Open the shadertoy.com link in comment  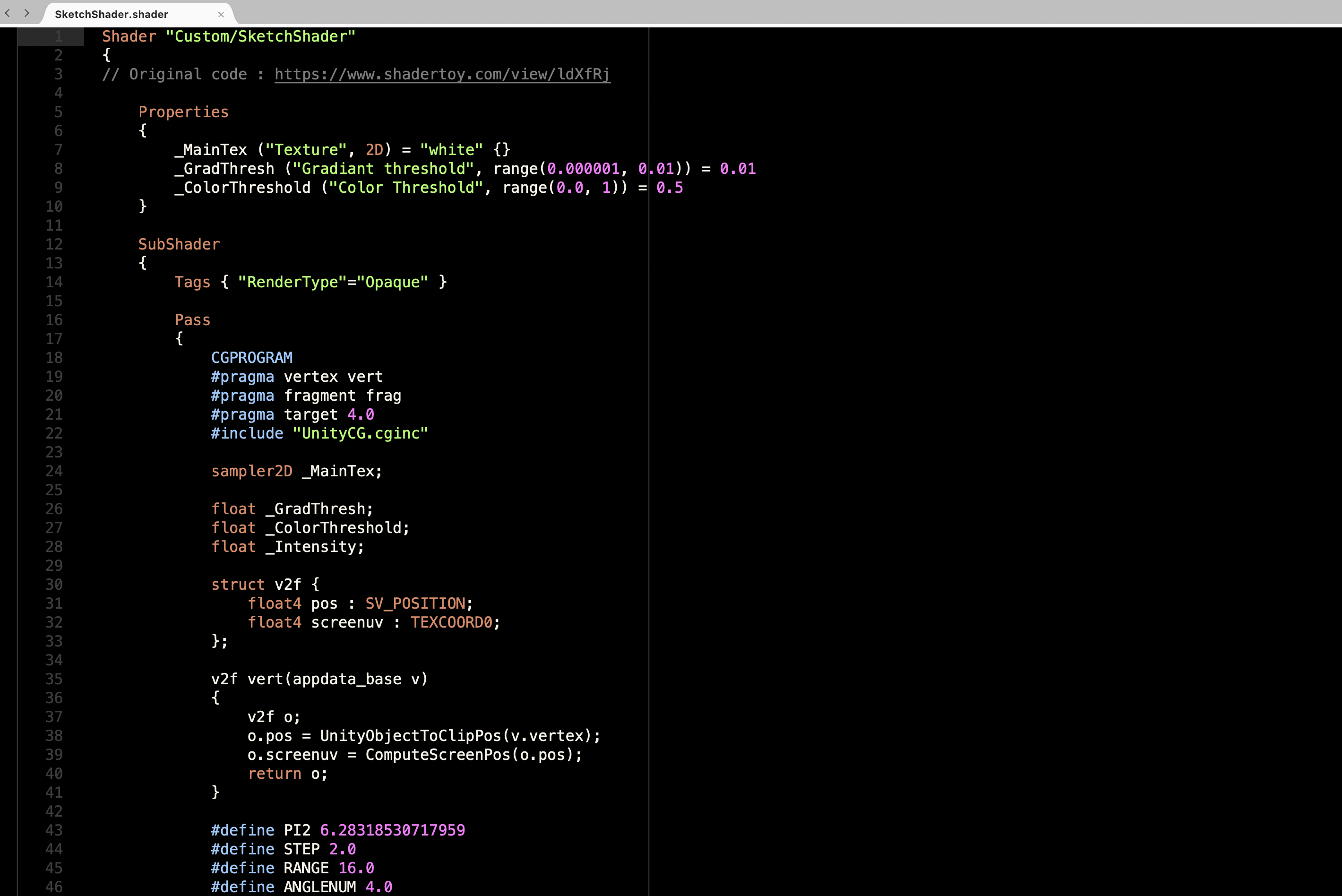click(442, 74)
